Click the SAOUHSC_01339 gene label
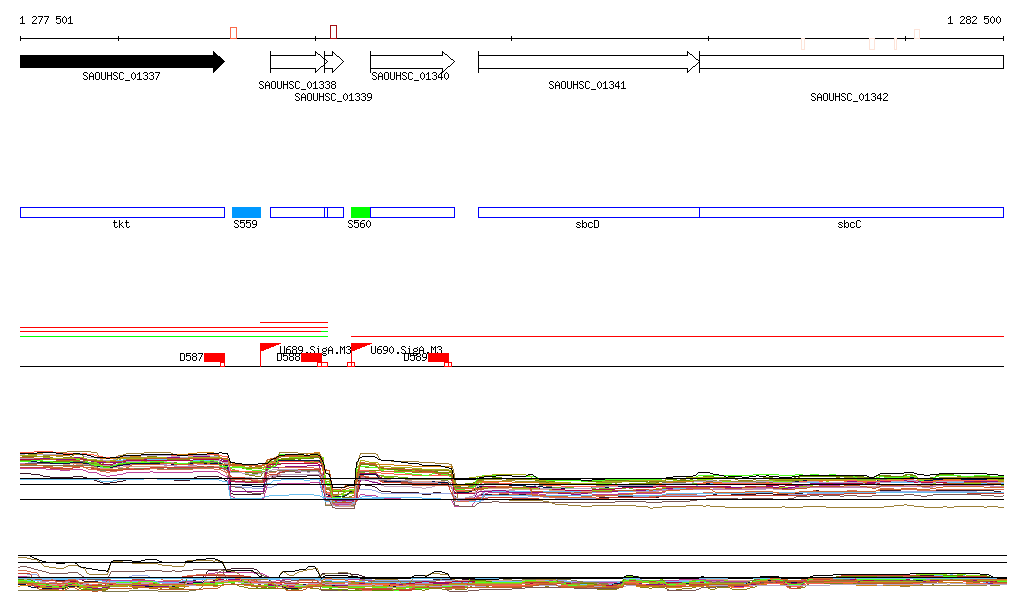This screenshot has width=1024, height=611. coord(333,98)
